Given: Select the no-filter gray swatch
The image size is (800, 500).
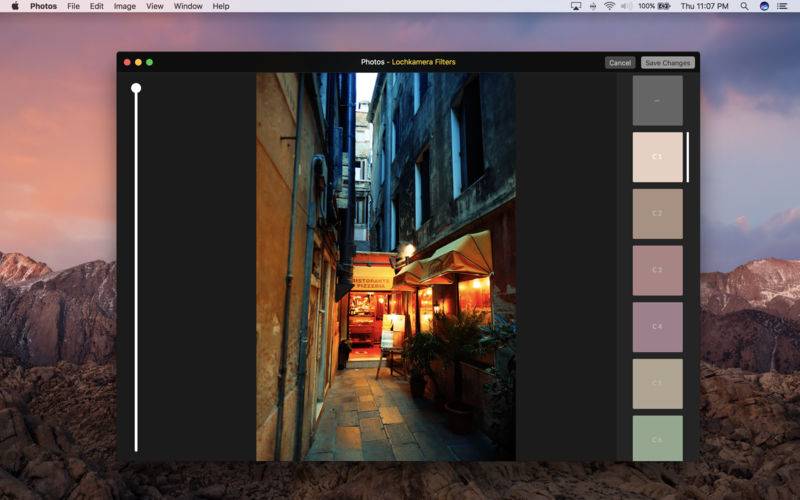Looking at the screenshot, I should click(x=657, y=100).
